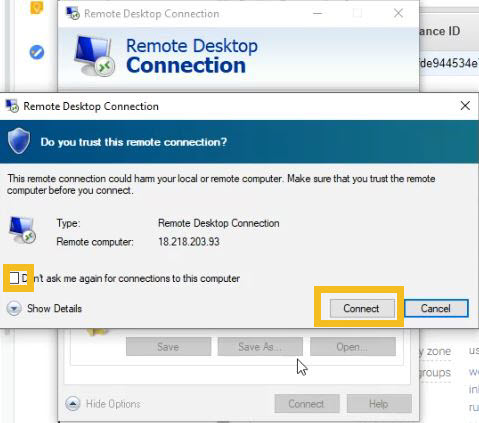Click "Remote Desktop Connection" type value
The height and width of the screenshot is (423, 479).
tap(219, 223)
